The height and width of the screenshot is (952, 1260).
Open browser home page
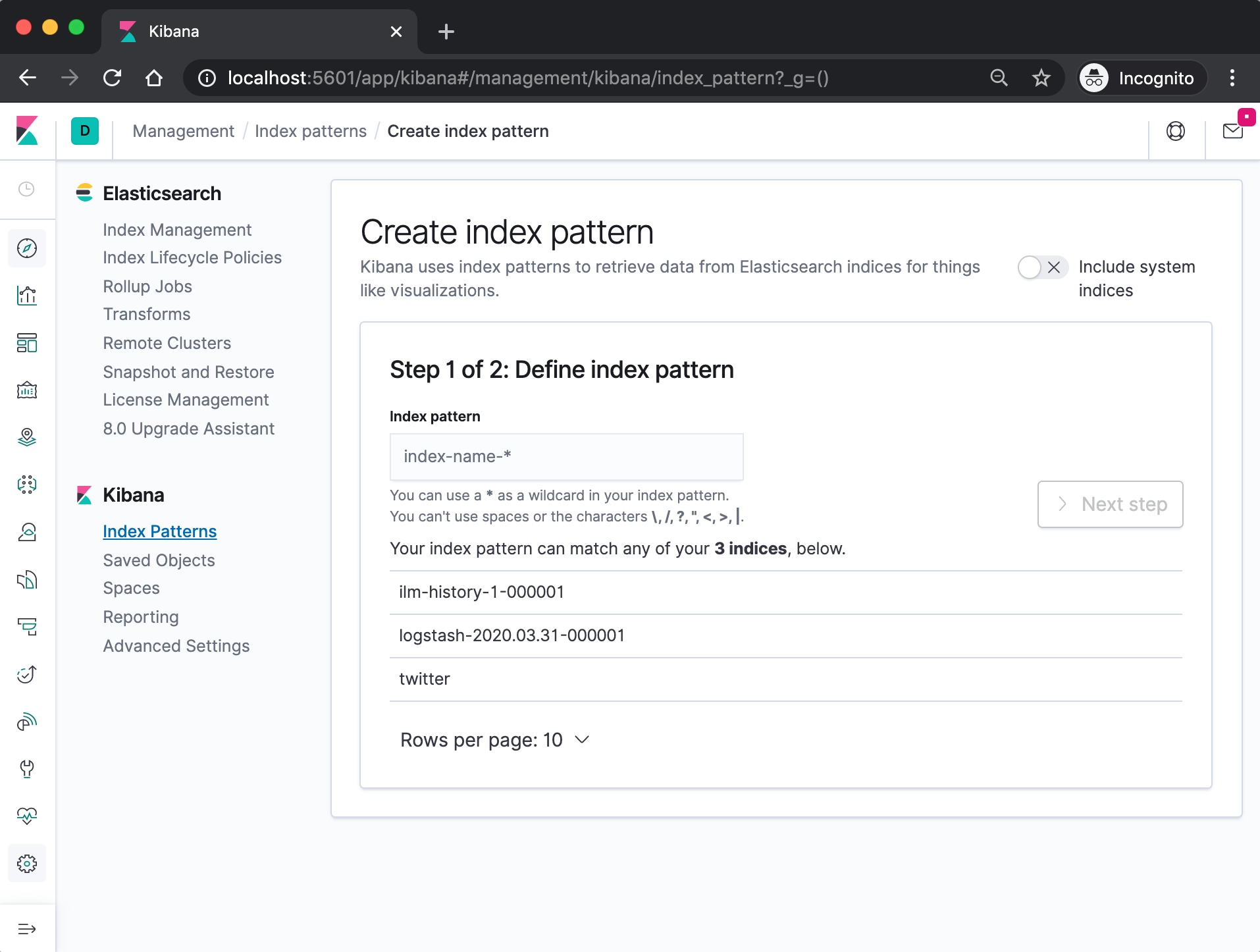[154, 78]
